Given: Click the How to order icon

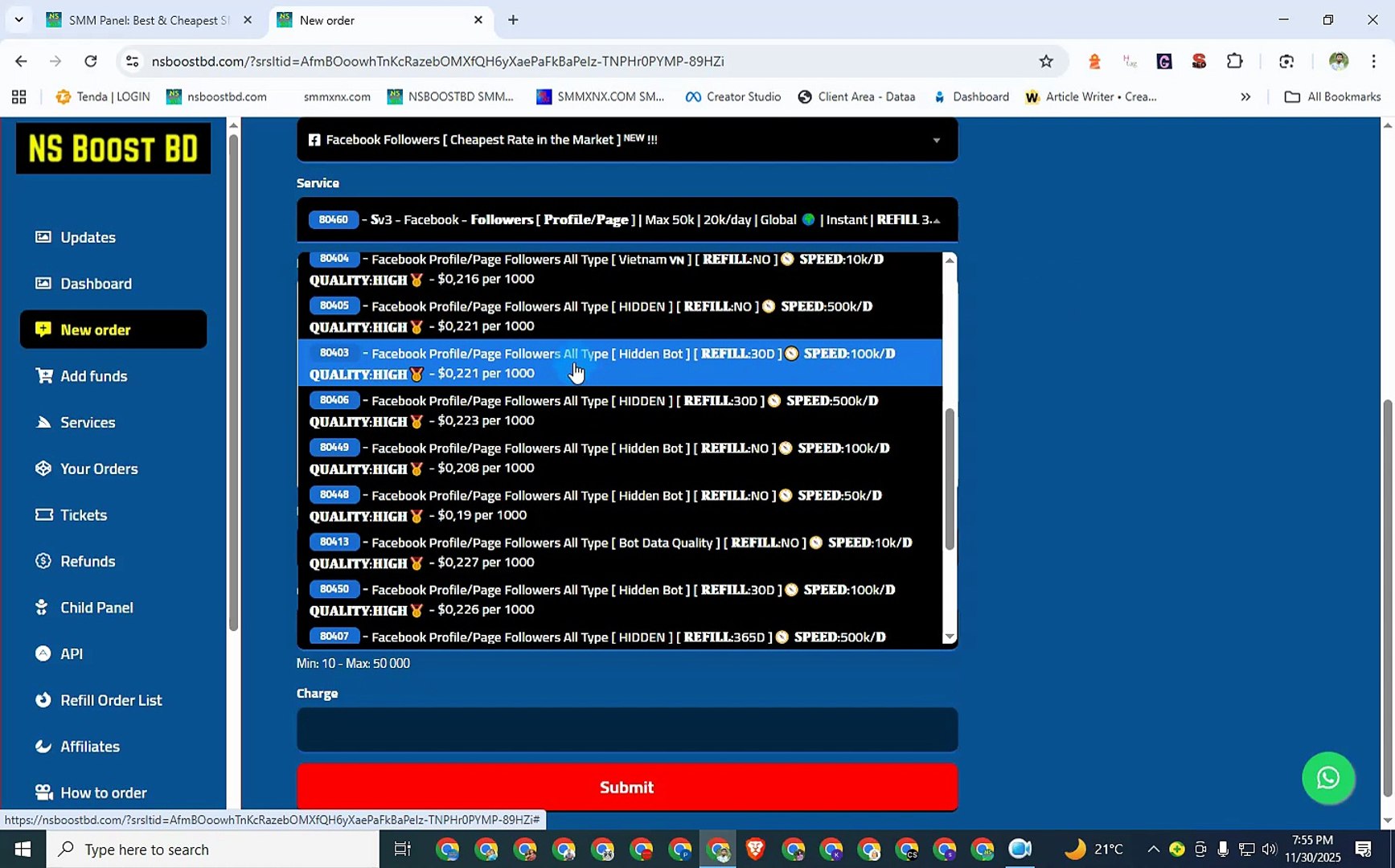Looking at the screenshot, I should [43, 792].
